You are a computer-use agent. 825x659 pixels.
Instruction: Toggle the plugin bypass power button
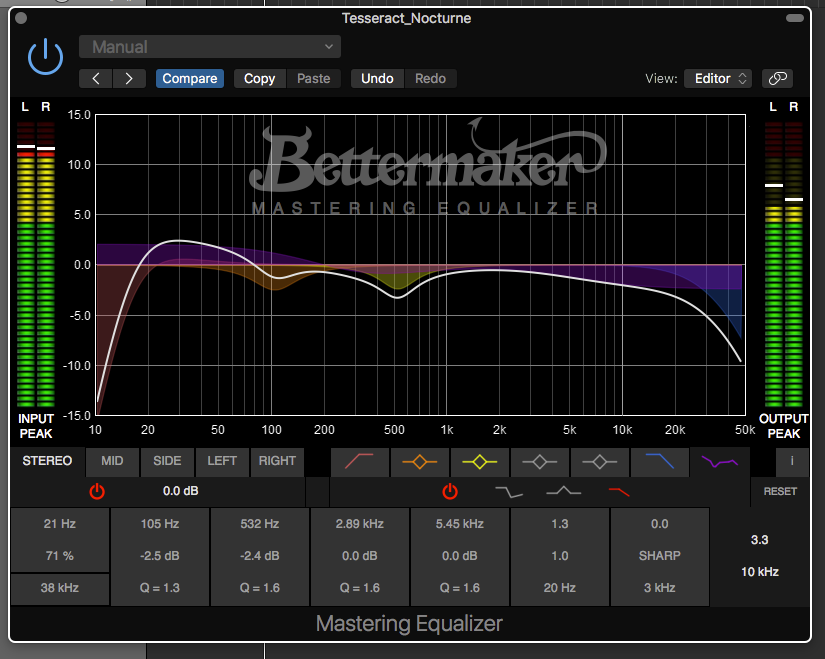[45, 59]
